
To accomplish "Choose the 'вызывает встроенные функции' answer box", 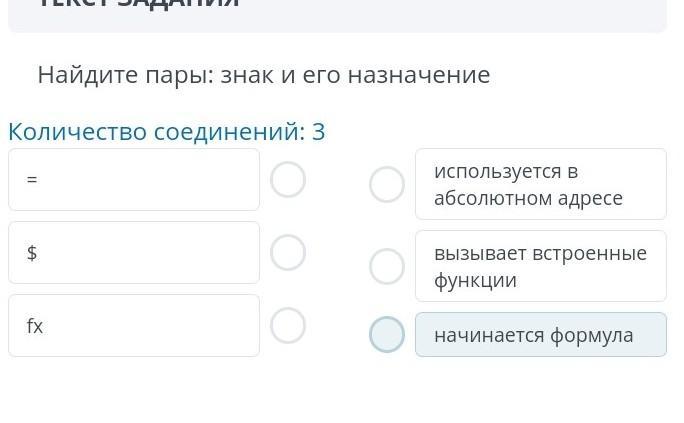I will coord(540,266).
